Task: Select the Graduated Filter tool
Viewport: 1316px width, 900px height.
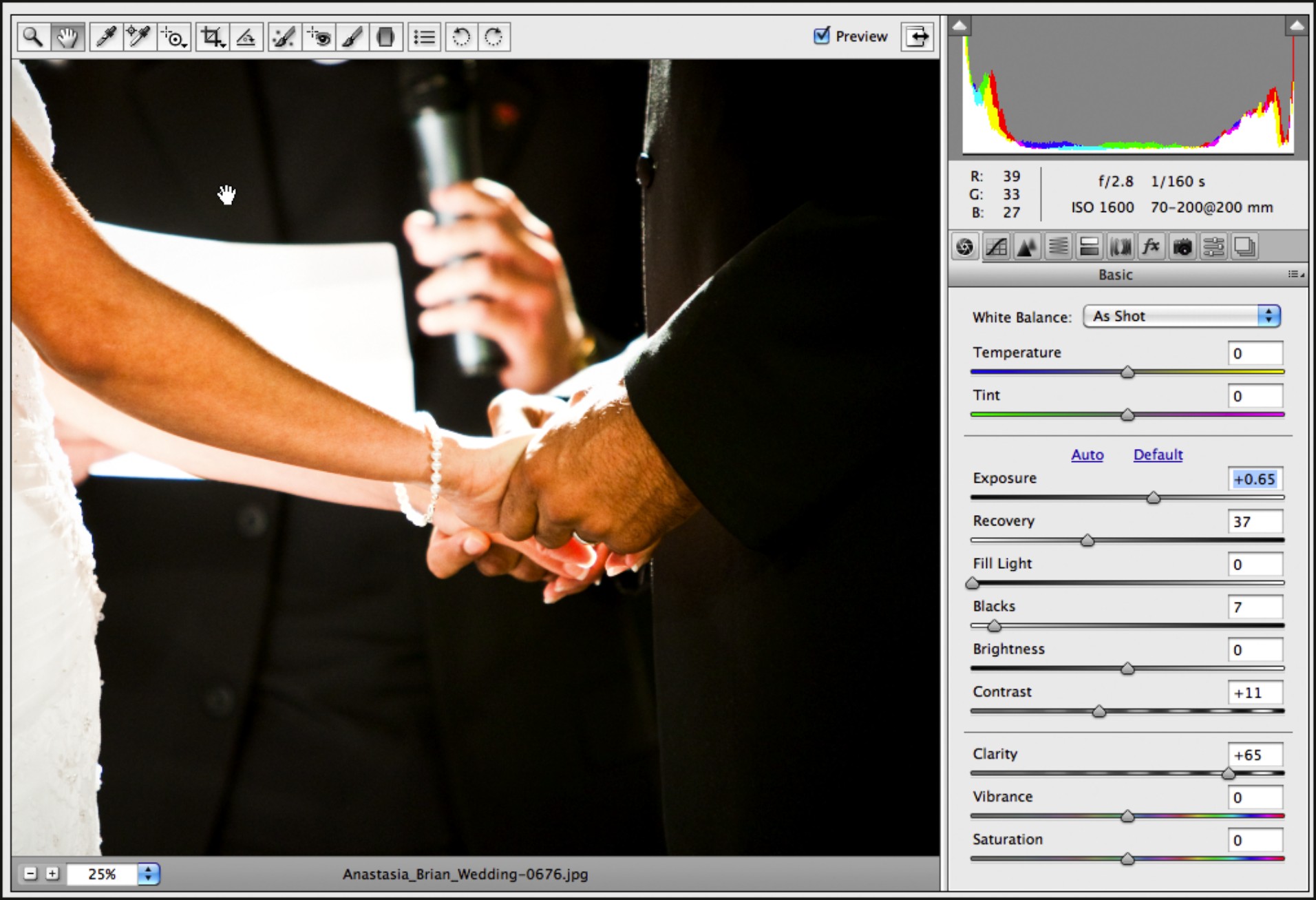Action: point(385,36)
